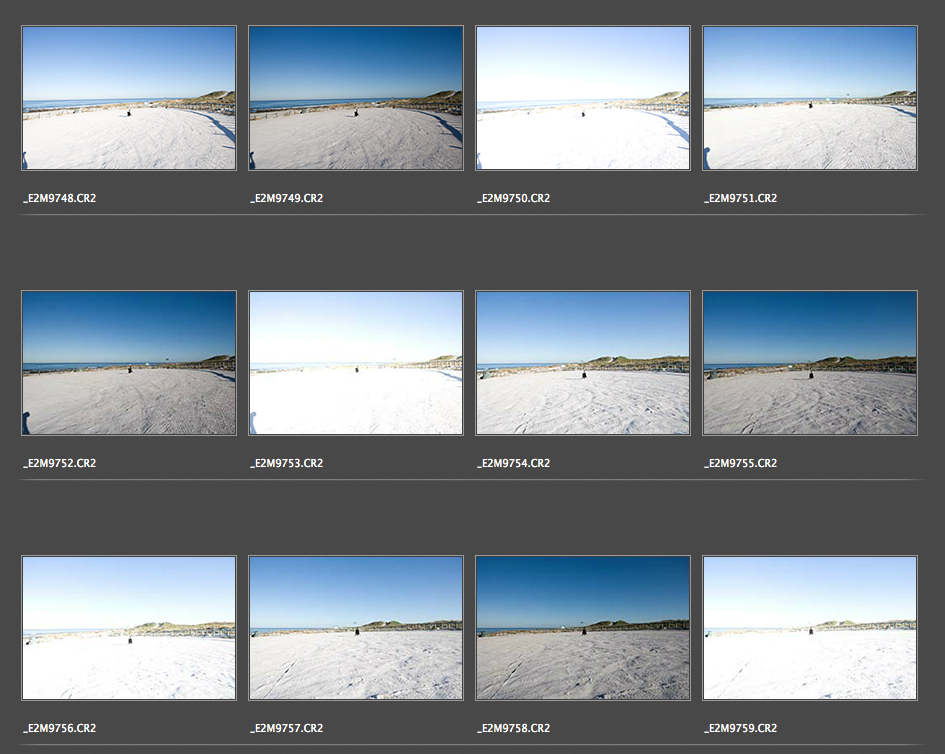The height and width of the screenshot is (754, 945).
Task: Select the _E2M9757.CR2 photo thumbnail
Action: [356, 628]
